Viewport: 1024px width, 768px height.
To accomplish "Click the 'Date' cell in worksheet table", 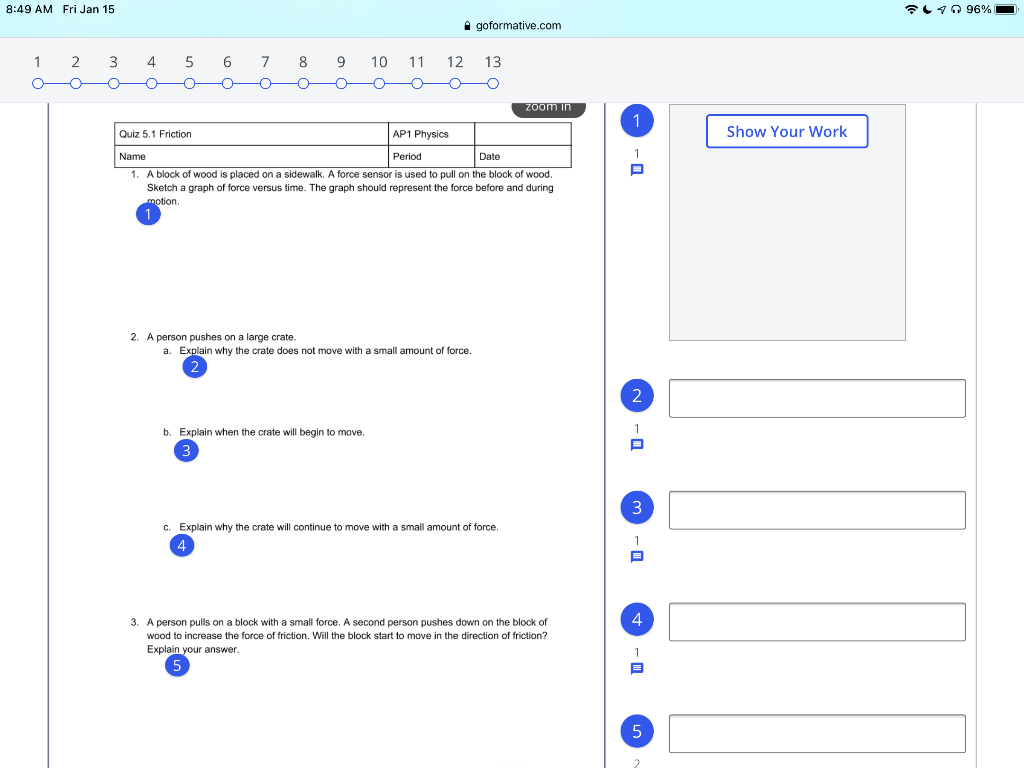I will pyautogui.click(x=522, y=156).
